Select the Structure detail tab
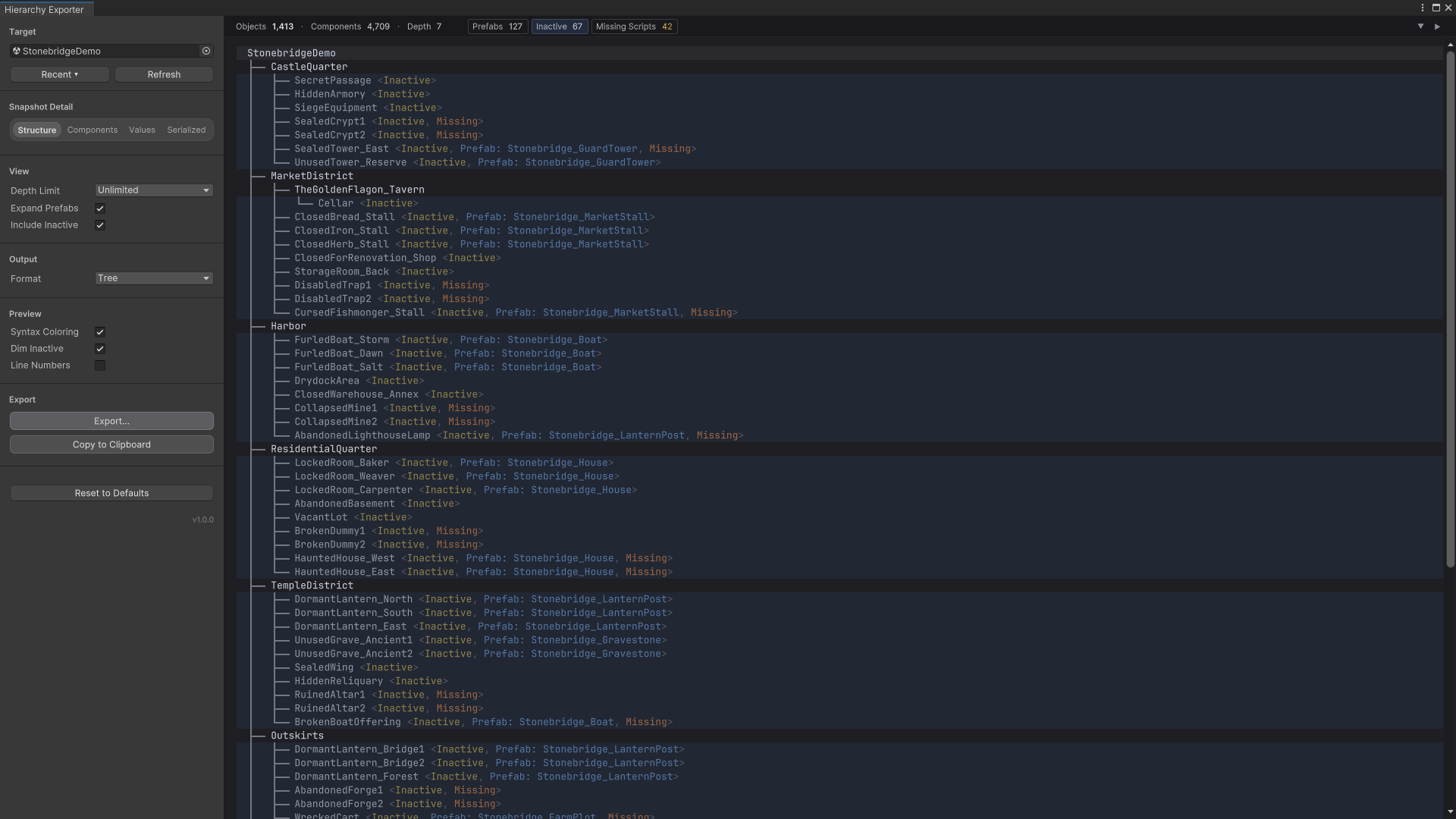Viewport: 1456px width, 819px height. point(37,130)
